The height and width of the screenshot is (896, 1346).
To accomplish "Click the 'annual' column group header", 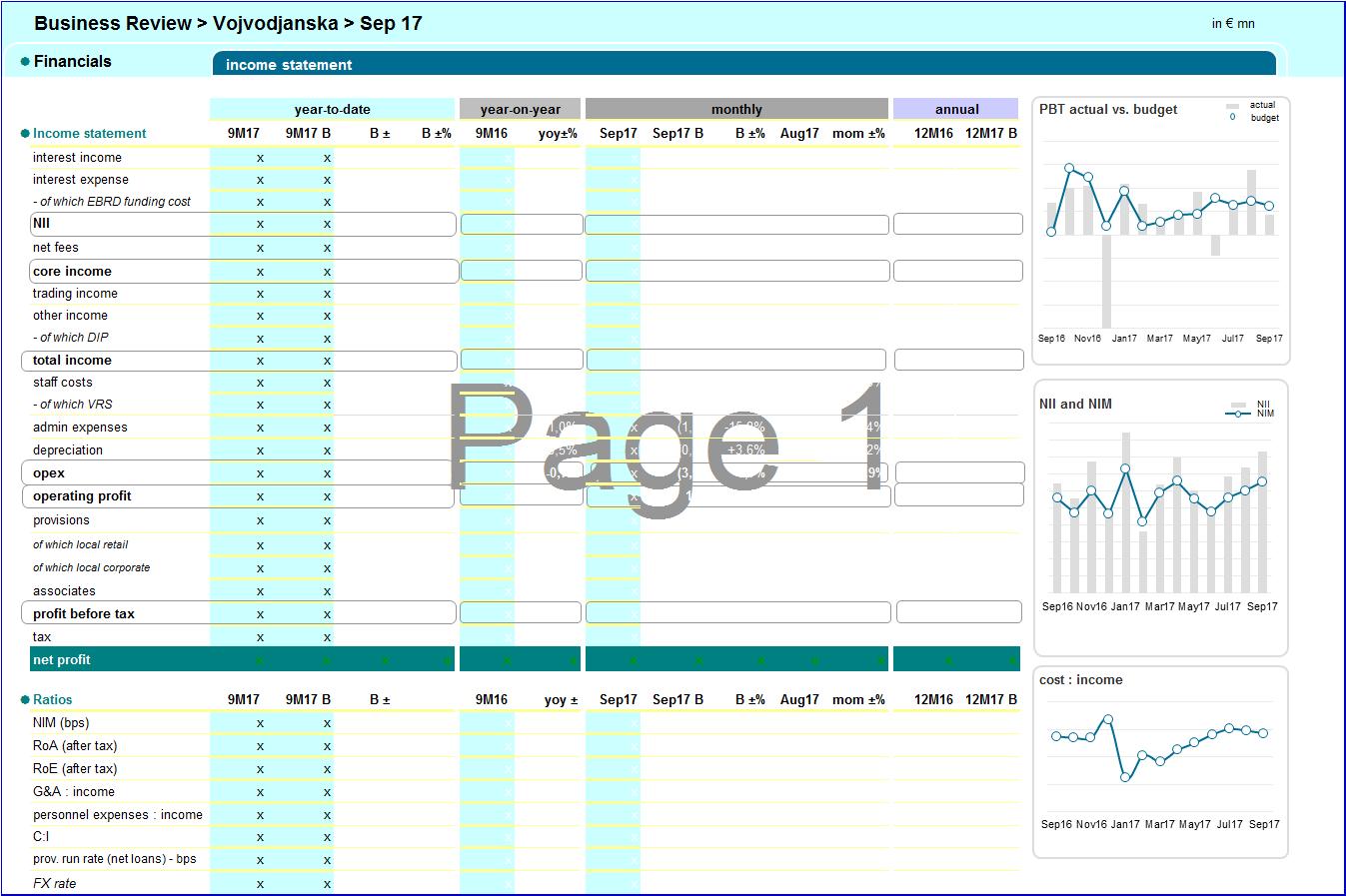I will click(x=956, y=109).
